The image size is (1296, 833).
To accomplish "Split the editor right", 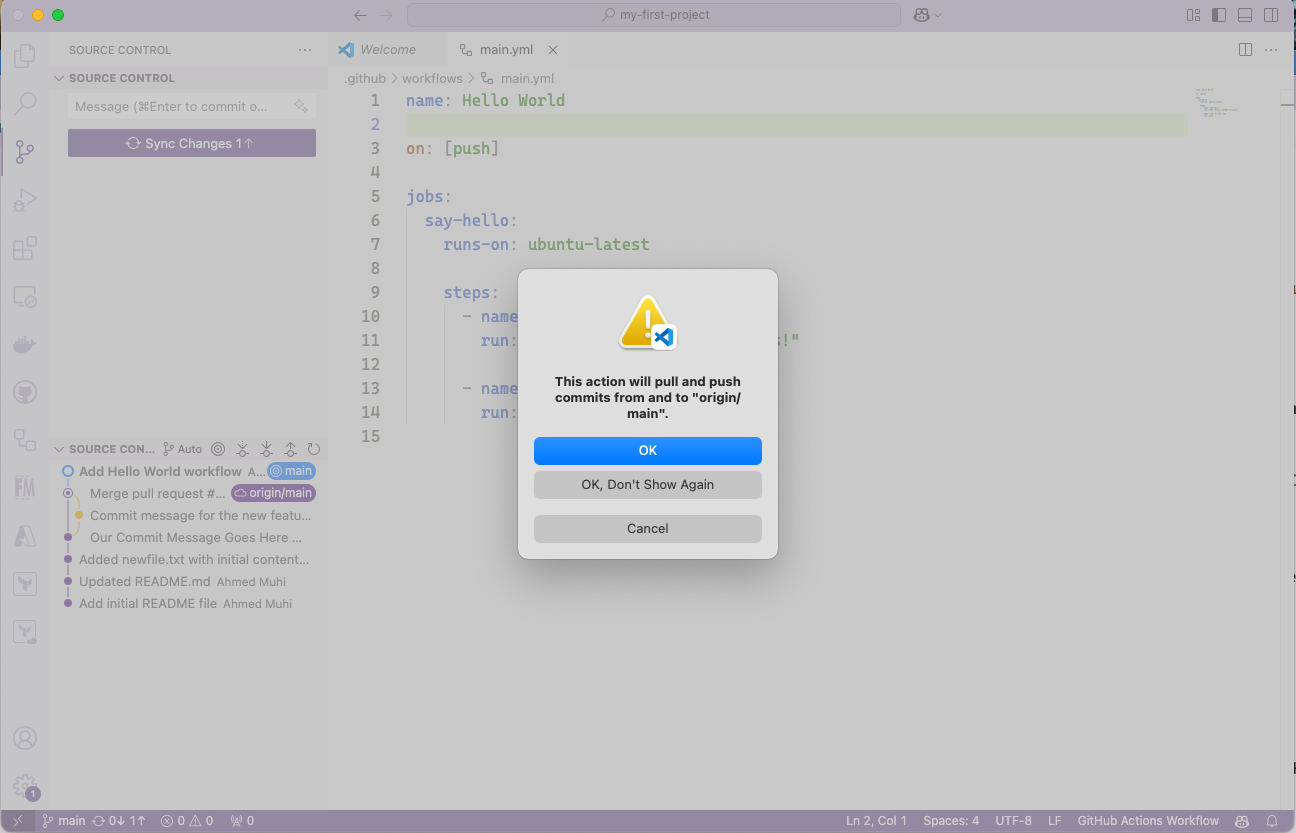I will 1245,50.
